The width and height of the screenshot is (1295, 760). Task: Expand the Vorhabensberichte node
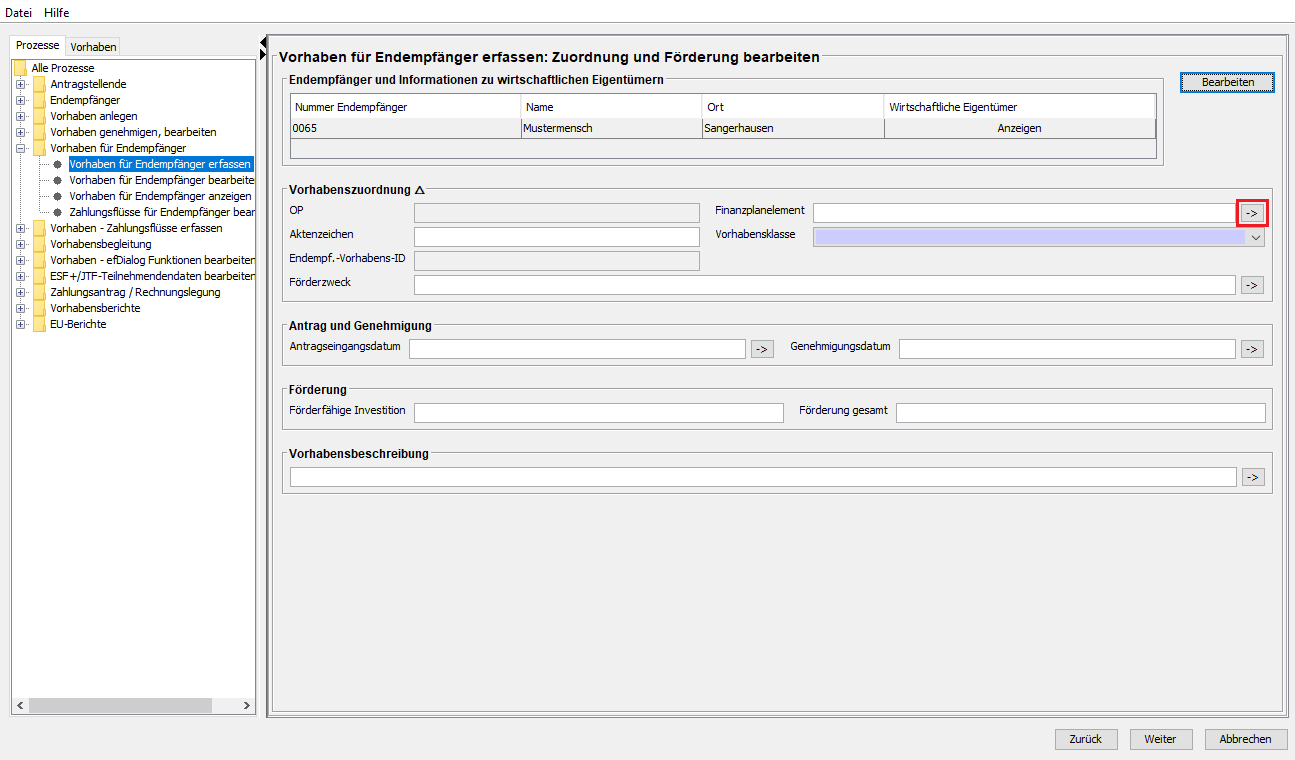pos(19,308)
